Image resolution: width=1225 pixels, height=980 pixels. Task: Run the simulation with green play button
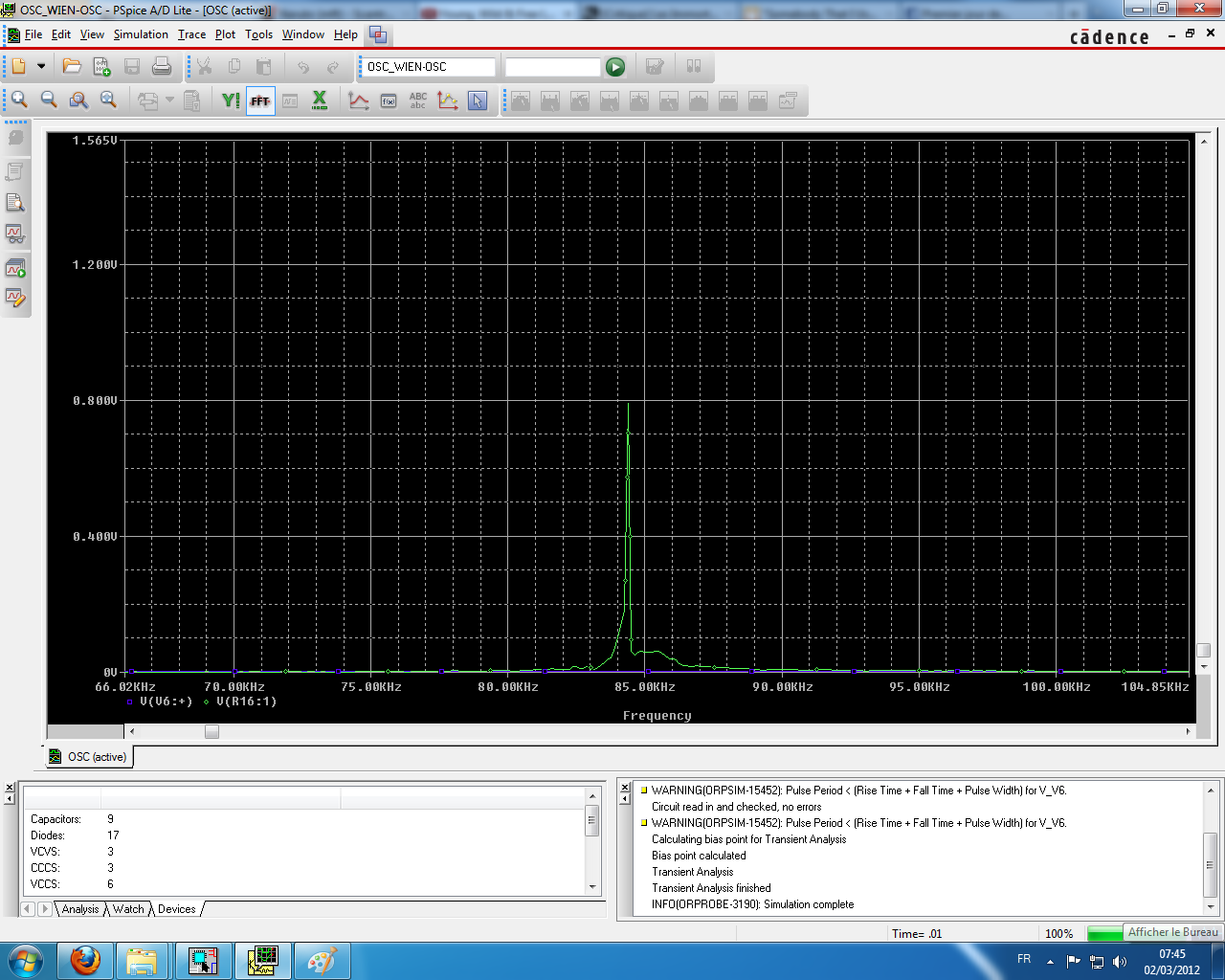pos(615,67)
